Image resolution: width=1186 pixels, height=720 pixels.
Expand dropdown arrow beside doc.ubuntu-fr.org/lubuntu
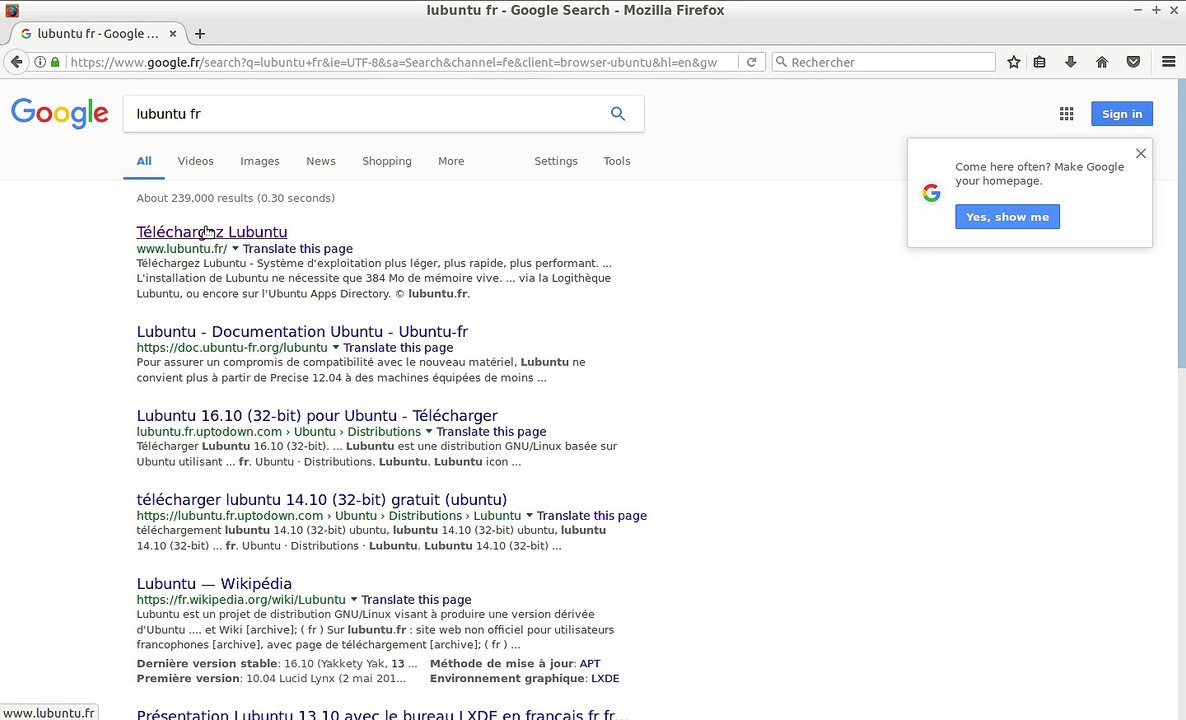tap(336, 347)
